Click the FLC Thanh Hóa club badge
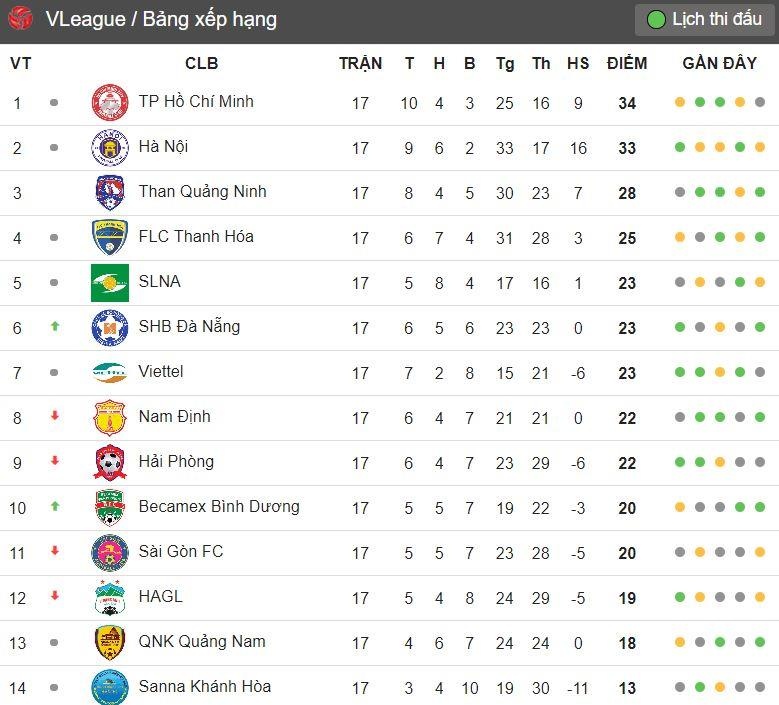The width and height of the screenshot is (779, 705). pyautogui.click(x=109, y=237)
